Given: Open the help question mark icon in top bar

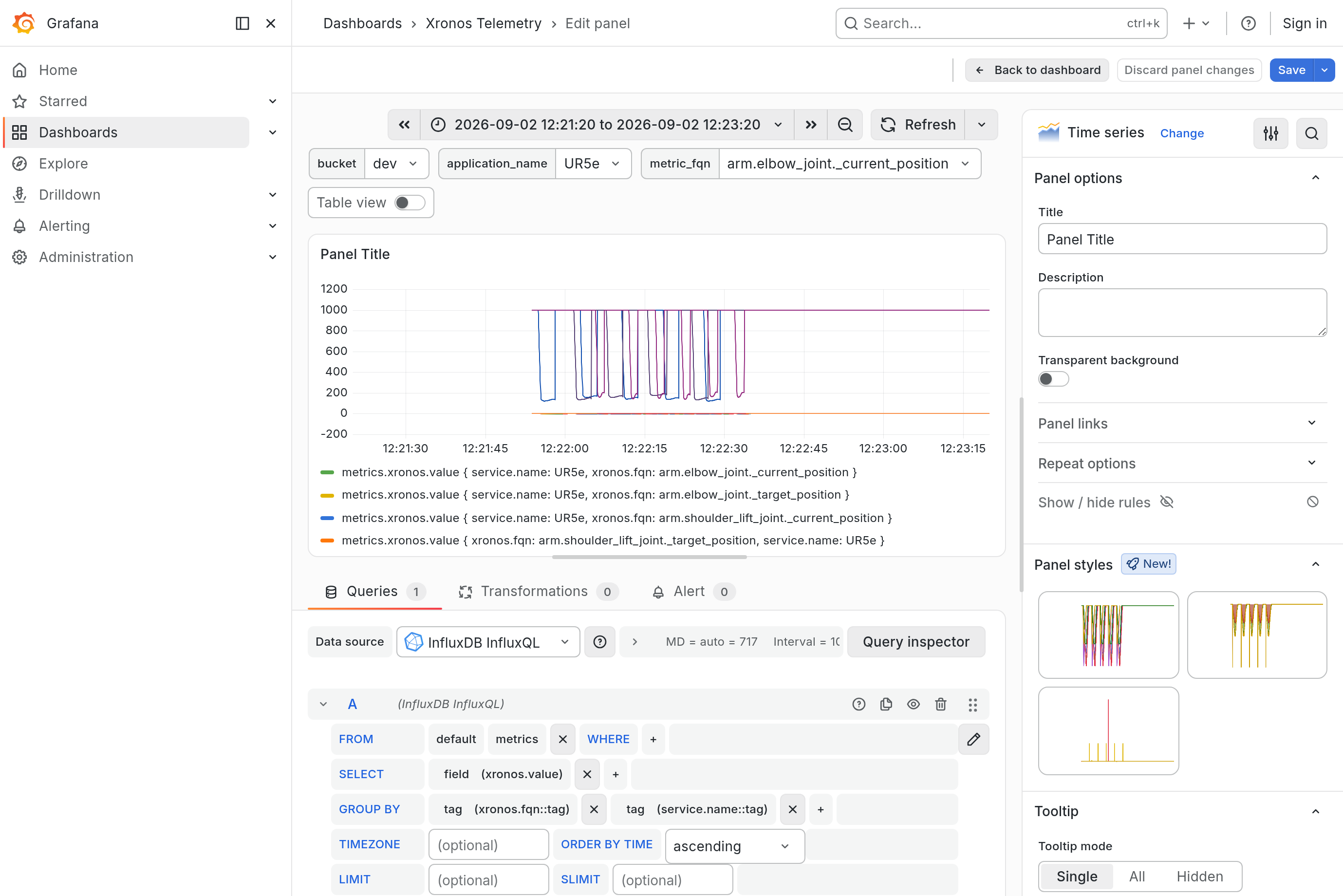Looking at the screenshot, I should click(1248, 23).
